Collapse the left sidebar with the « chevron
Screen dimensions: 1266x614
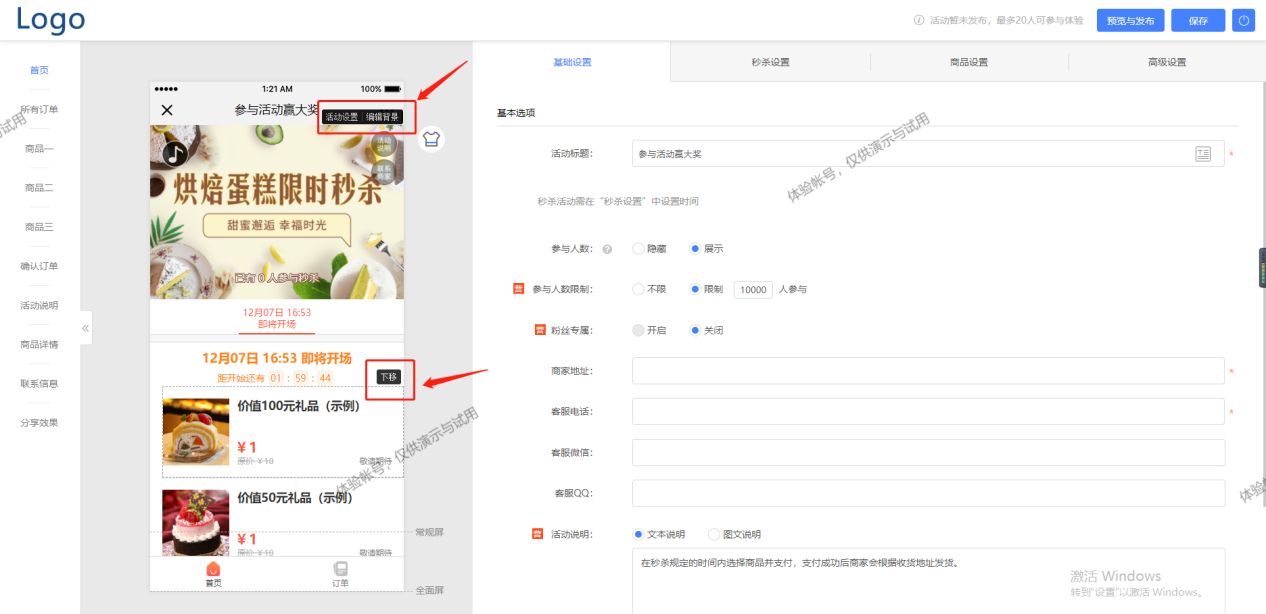[x=85, y=327]
